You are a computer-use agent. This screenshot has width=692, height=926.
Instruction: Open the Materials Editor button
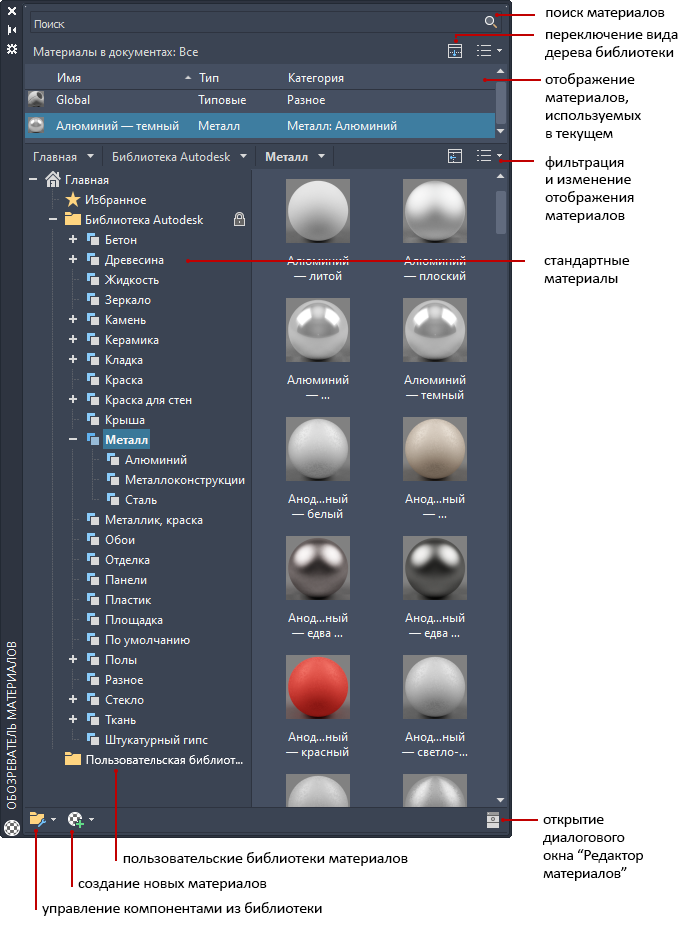click(493, 820)
